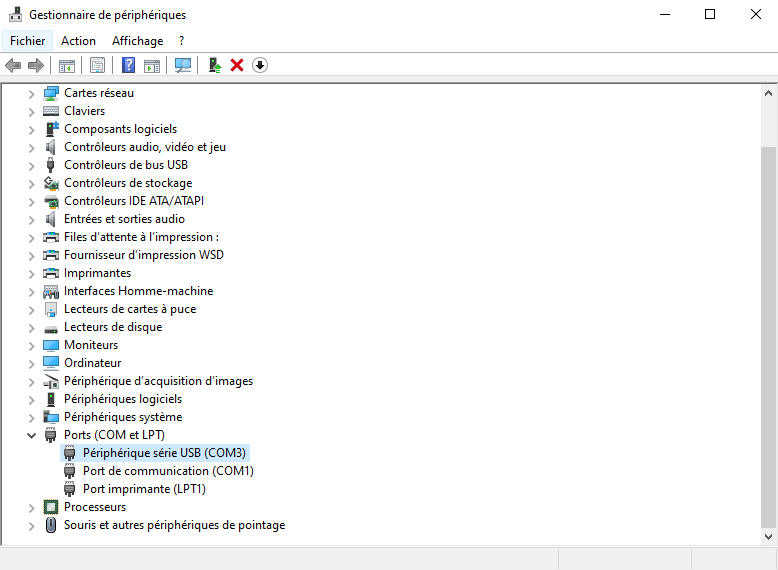
Task: Click the show/hide console tree icon
Action: click(67, 65)
